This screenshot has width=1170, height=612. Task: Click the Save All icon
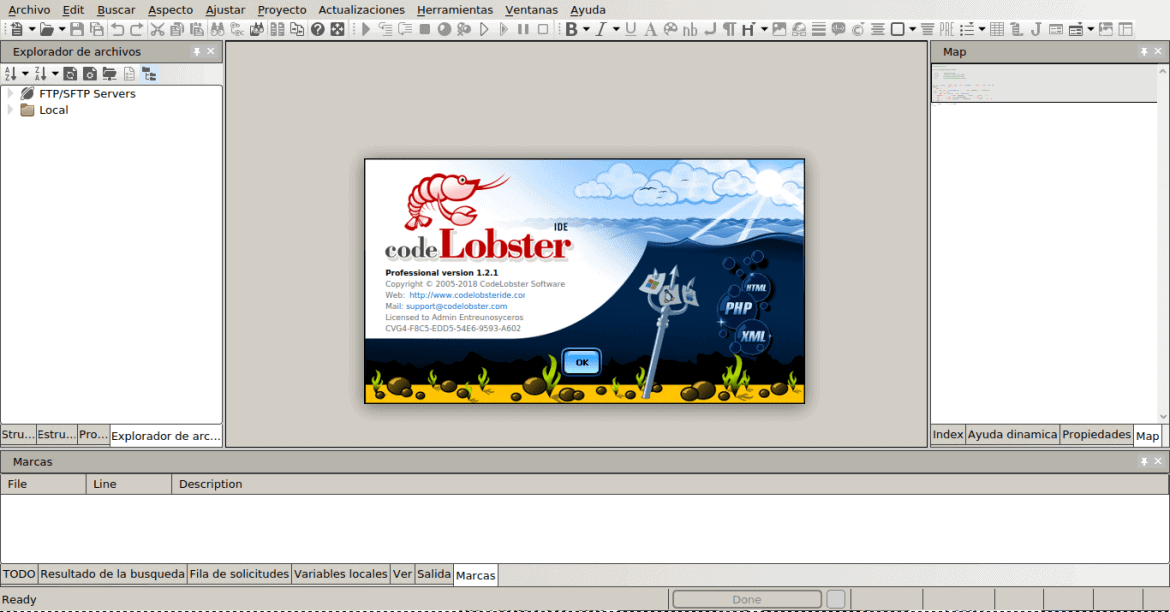coord(97,29)
